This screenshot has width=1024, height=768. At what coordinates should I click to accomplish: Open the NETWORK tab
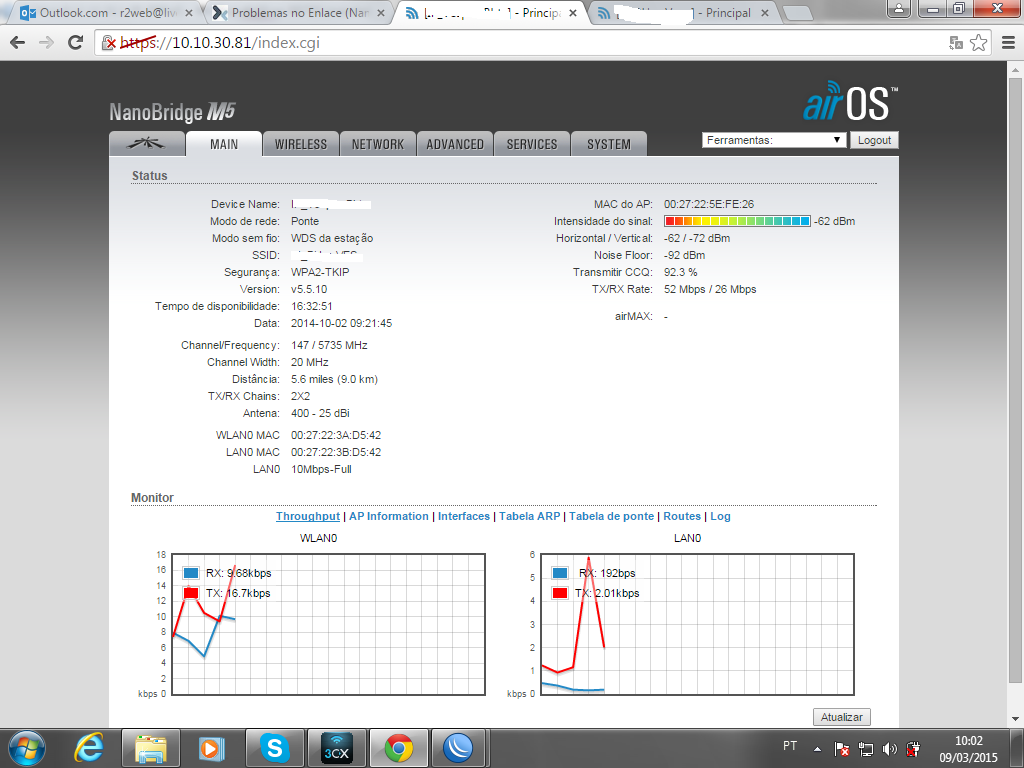pyautogui.click(x=377, y=144)
